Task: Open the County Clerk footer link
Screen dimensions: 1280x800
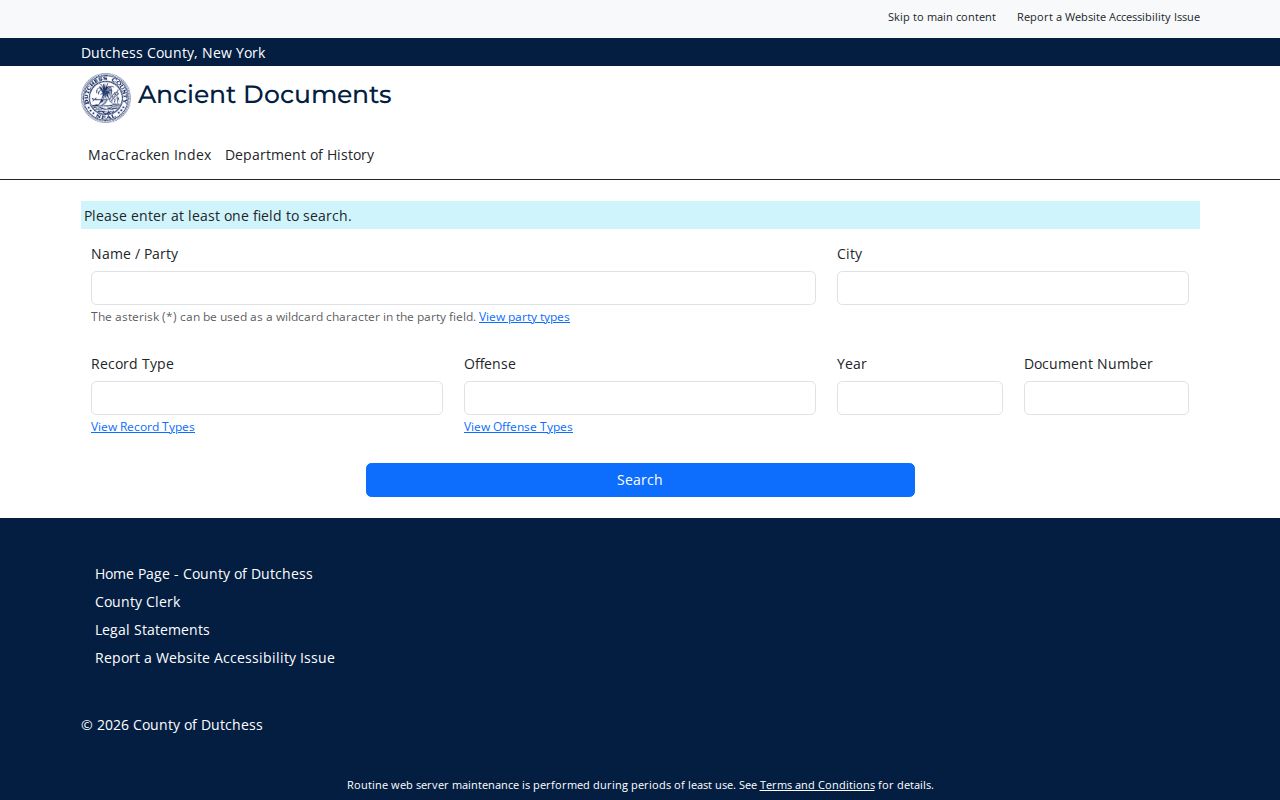Action: coord(138,602)
